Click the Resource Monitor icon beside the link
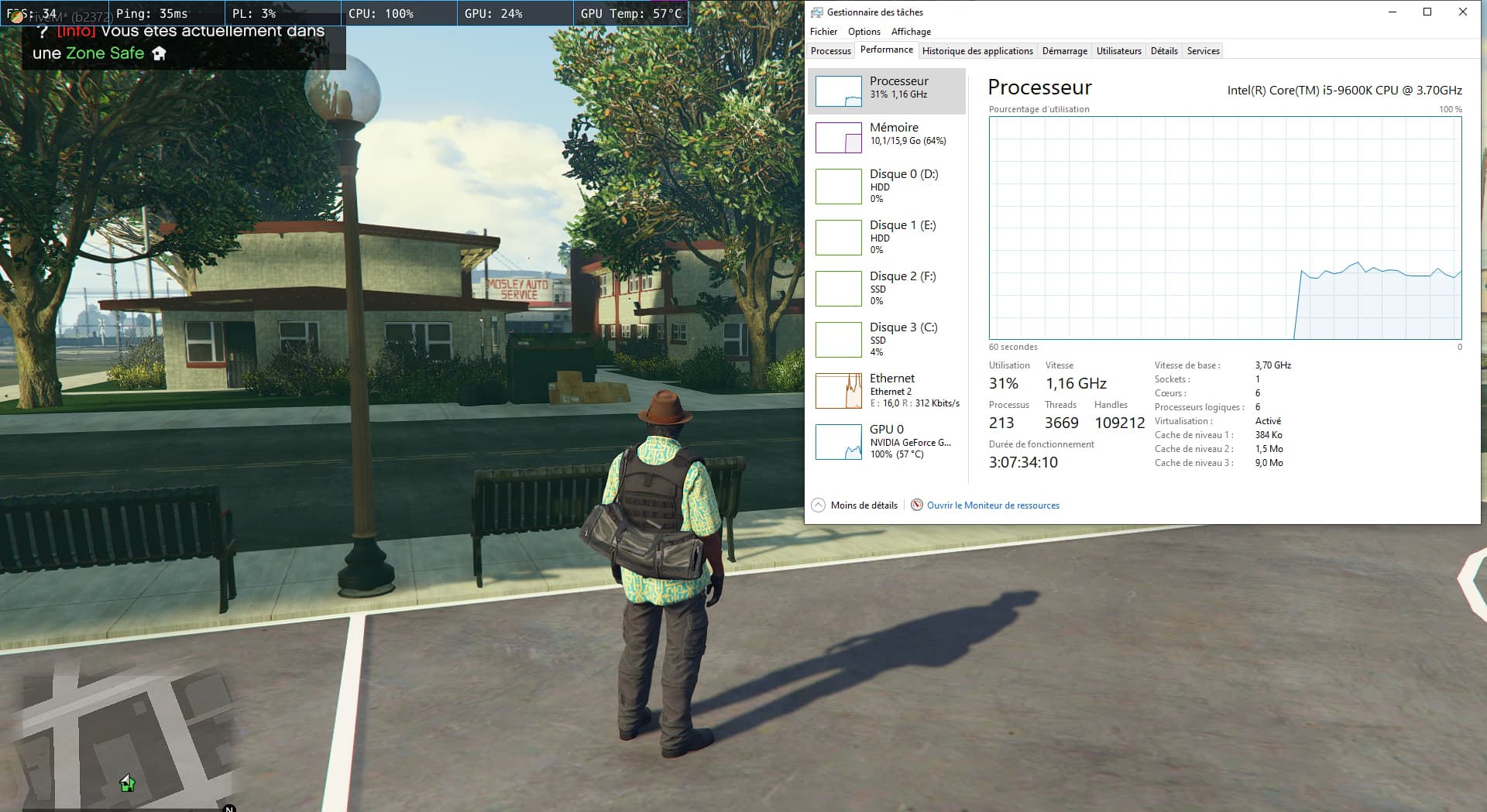Screen dimensions: 1487x812 (x=917, y=505)
